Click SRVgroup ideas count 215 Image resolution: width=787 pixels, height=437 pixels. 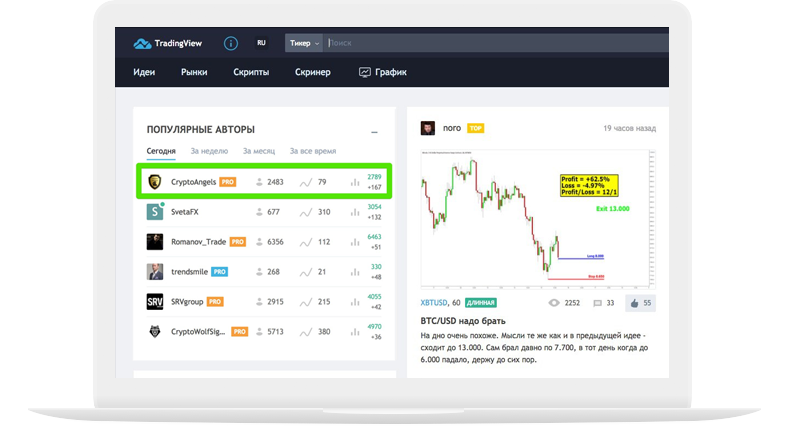pyautogui.click(x=324, y=302)
